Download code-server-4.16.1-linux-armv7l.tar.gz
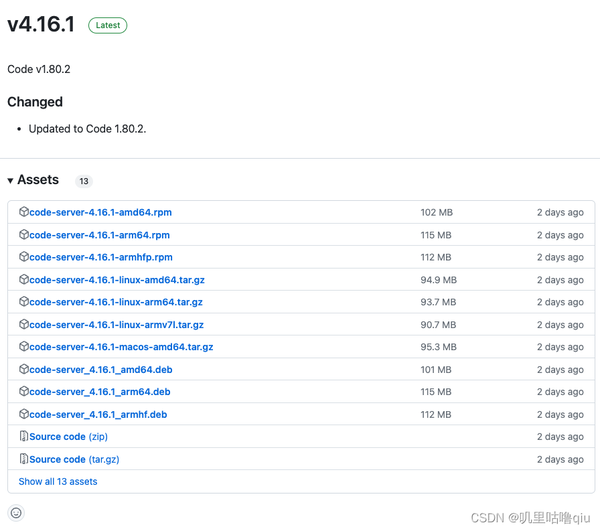This screenshot has height=531, width=600. pos(117,325)
